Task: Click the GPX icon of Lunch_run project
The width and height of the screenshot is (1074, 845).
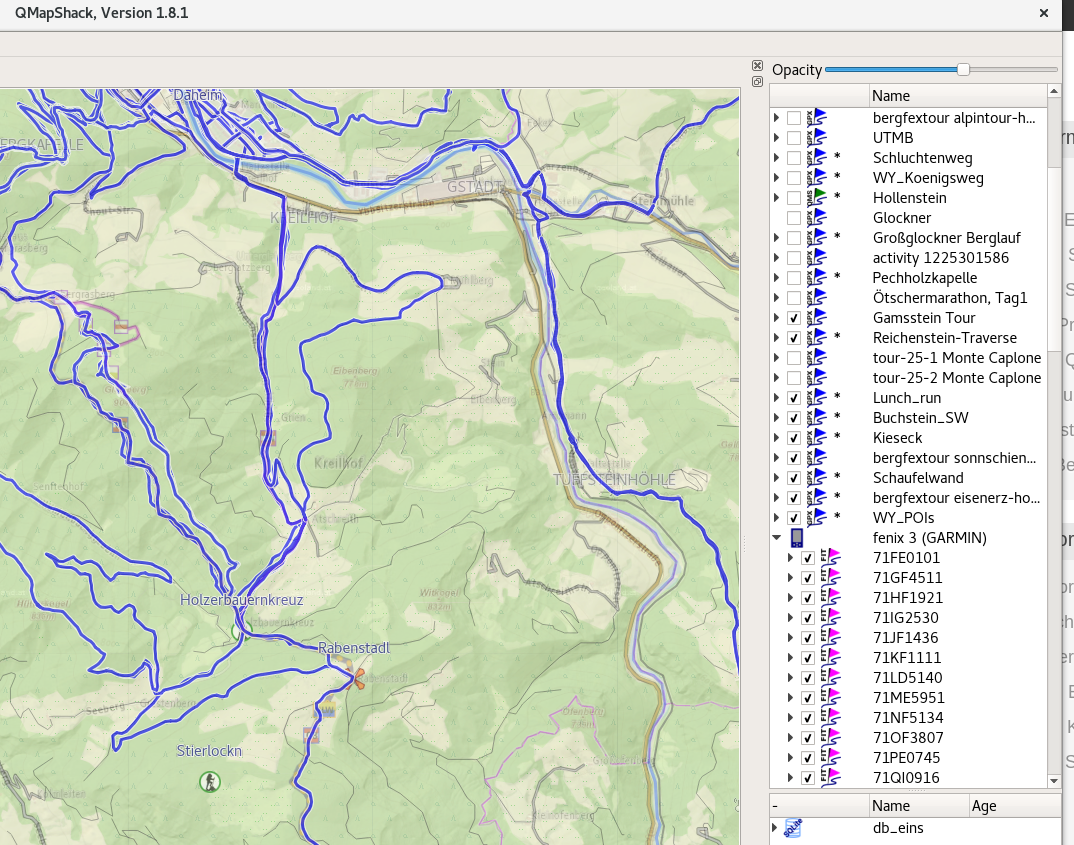Action: [816, 398]
